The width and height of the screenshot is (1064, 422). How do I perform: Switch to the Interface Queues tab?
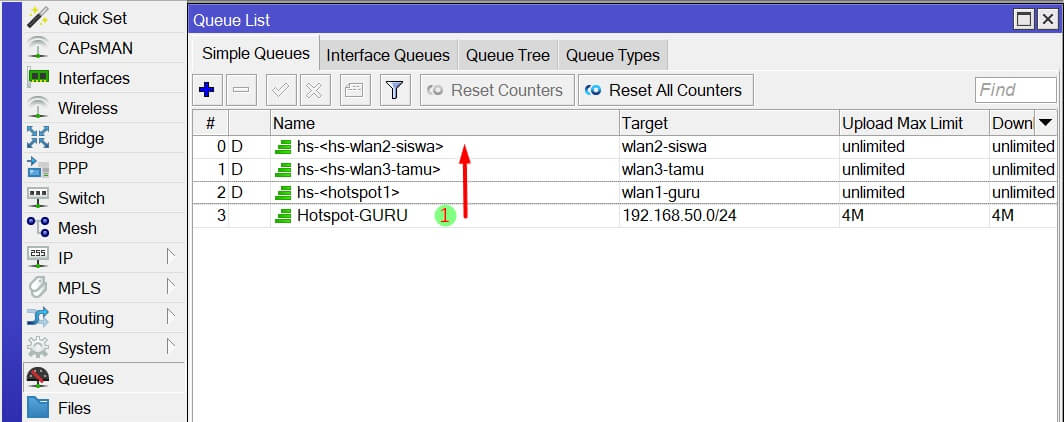pyautogui.click(x=388, y=55)
